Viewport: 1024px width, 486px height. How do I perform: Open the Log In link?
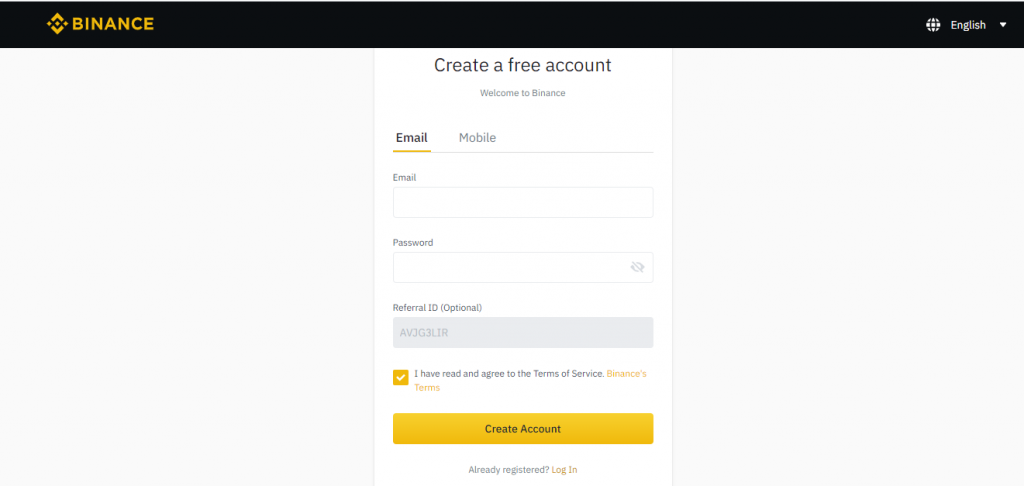pos(564,470)
